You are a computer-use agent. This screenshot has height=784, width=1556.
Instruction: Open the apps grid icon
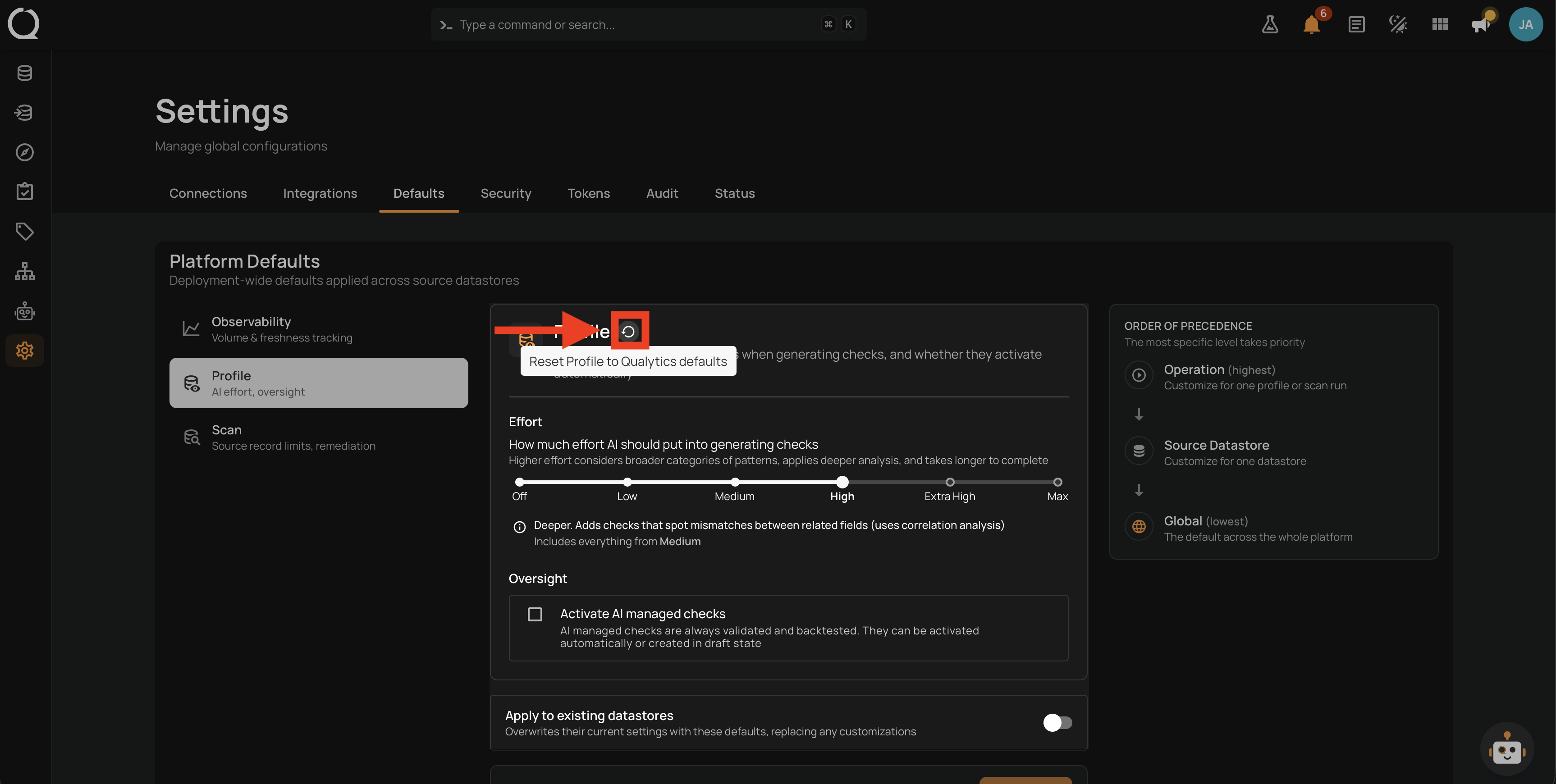tap(1440, 24)
